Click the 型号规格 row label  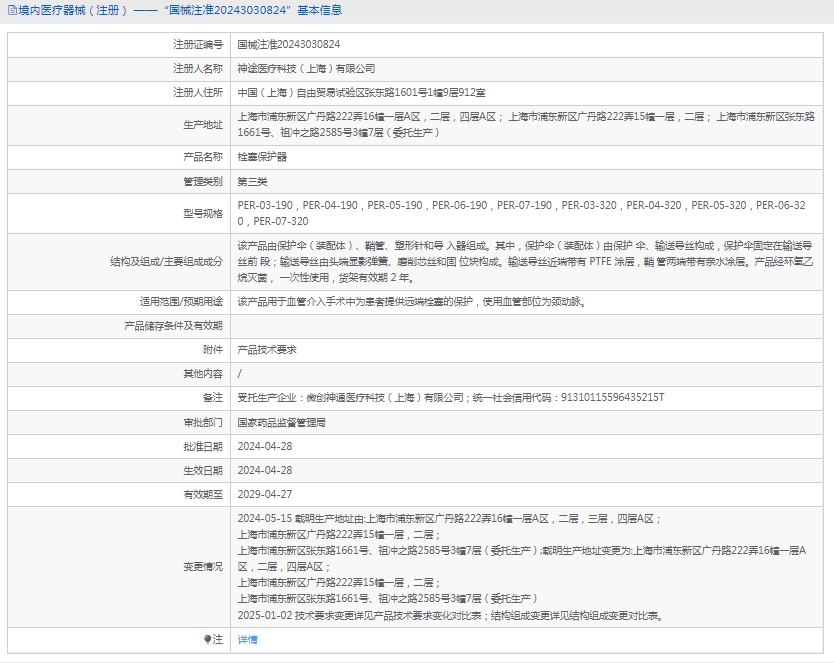pos(203,213)
